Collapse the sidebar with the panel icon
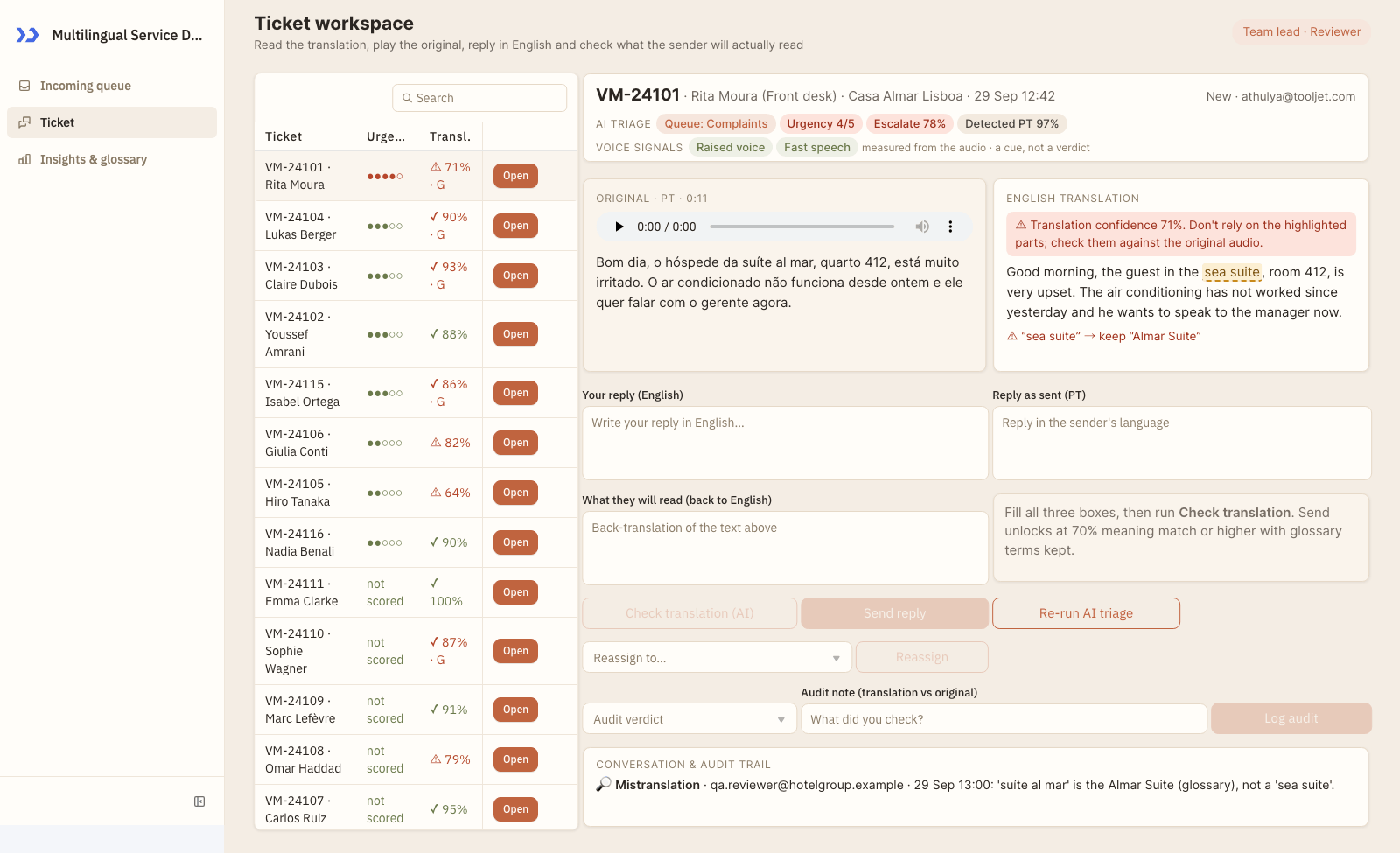1400x853 pixels. click(199, 801)
